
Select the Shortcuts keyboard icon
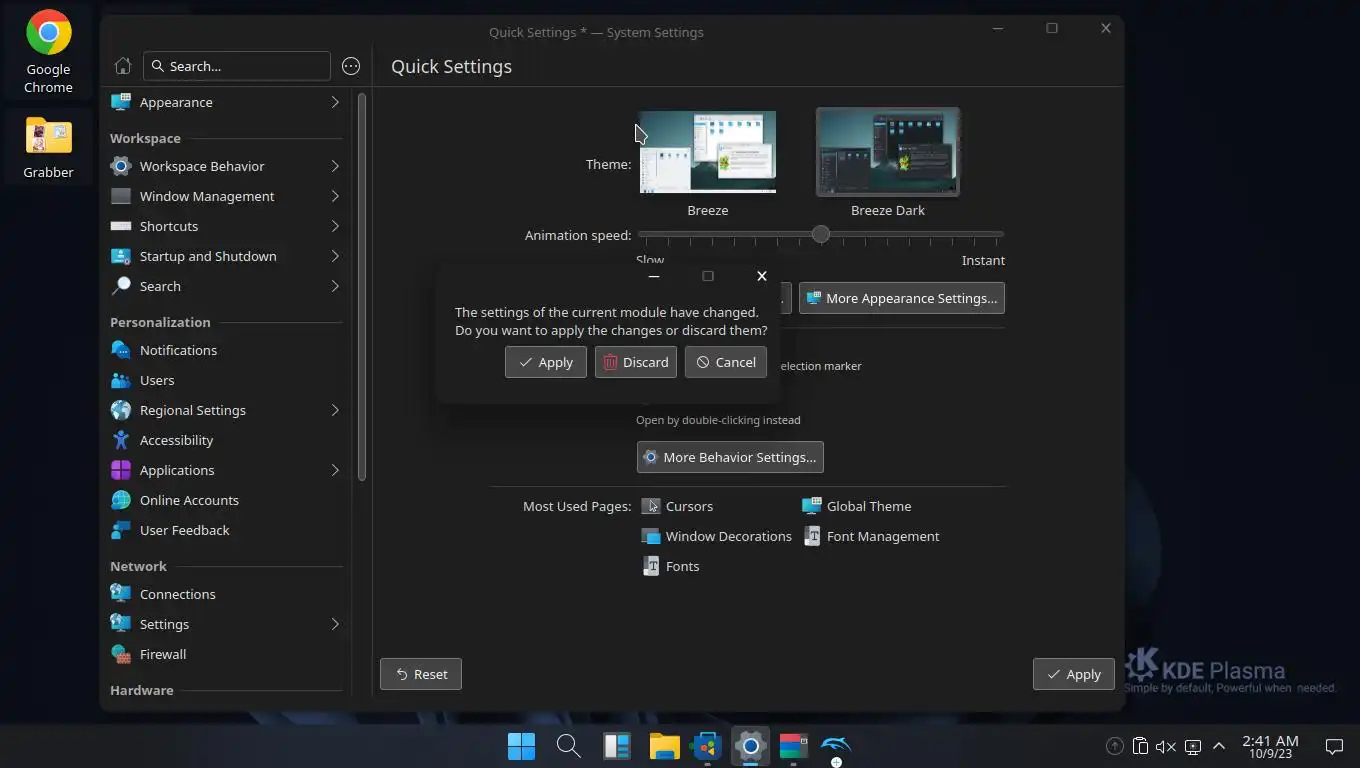[121, 226]
